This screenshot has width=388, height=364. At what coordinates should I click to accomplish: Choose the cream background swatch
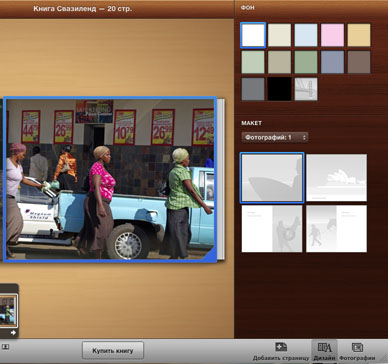pos(279,35)
